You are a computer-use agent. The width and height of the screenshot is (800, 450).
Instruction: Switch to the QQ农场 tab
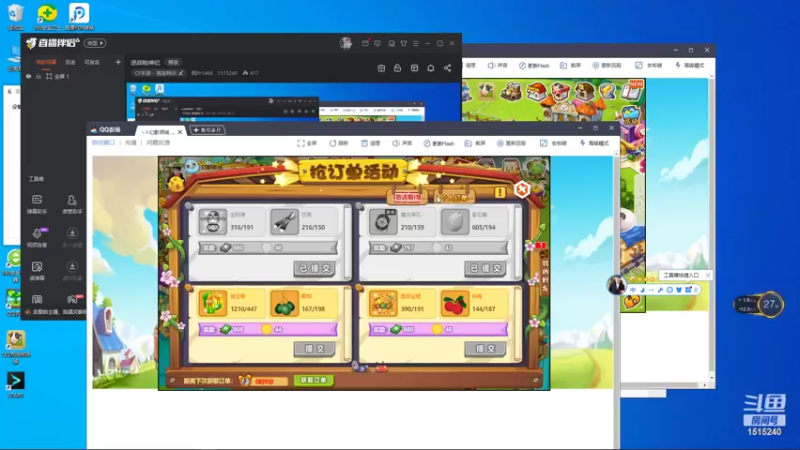(106, 130)
